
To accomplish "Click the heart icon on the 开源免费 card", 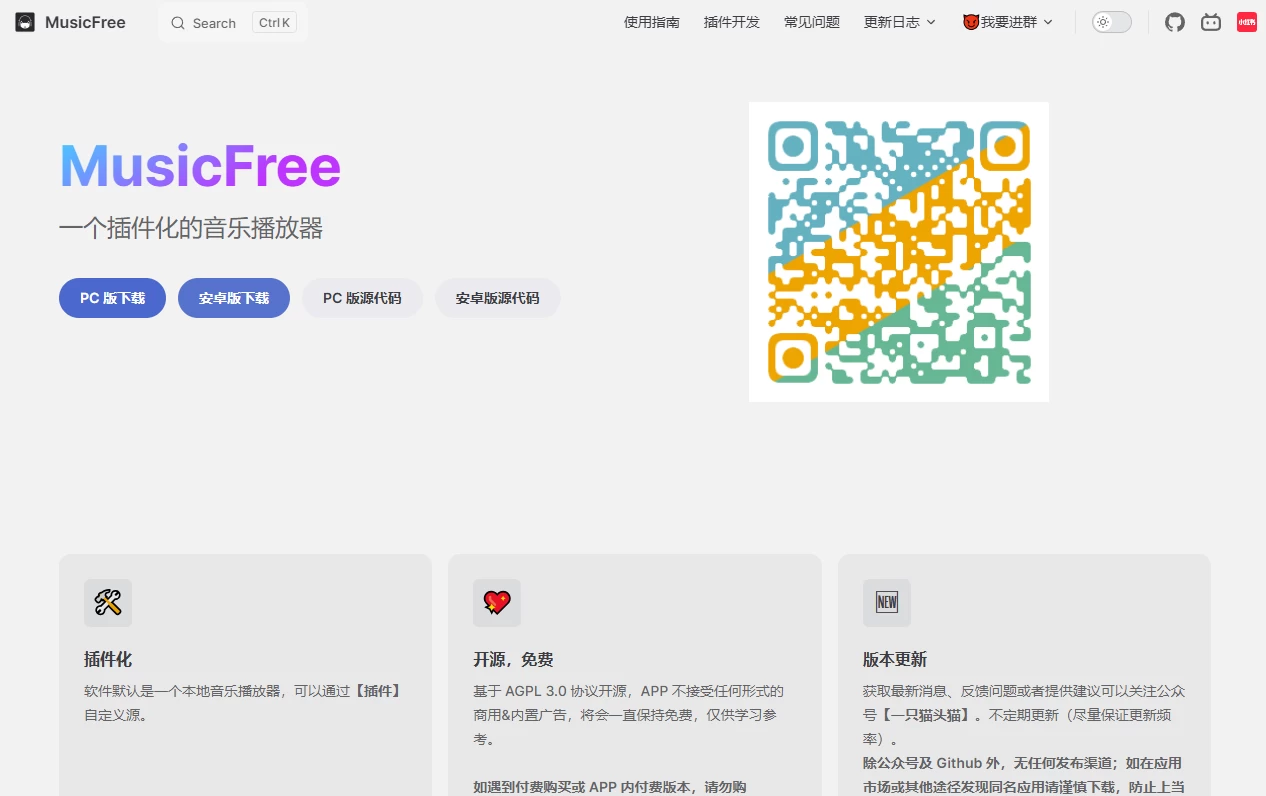I will (497, 602).
